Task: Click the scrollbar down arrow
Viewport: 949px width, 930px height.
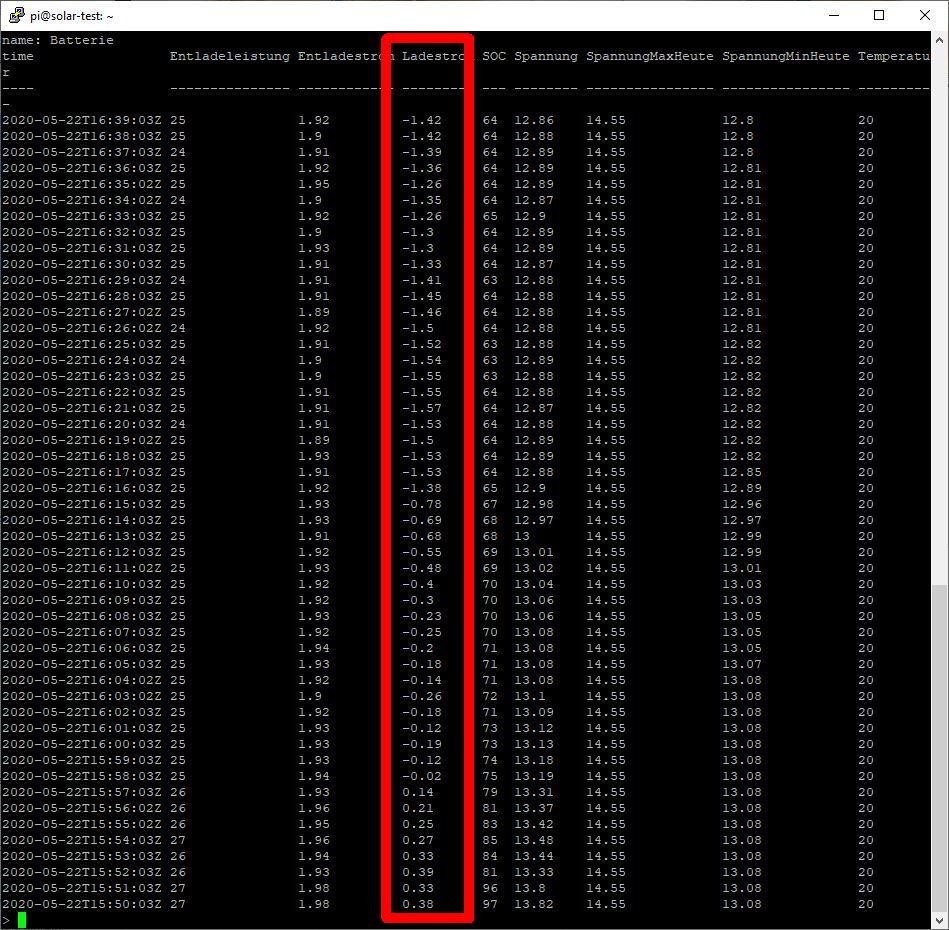Action: 940,920
